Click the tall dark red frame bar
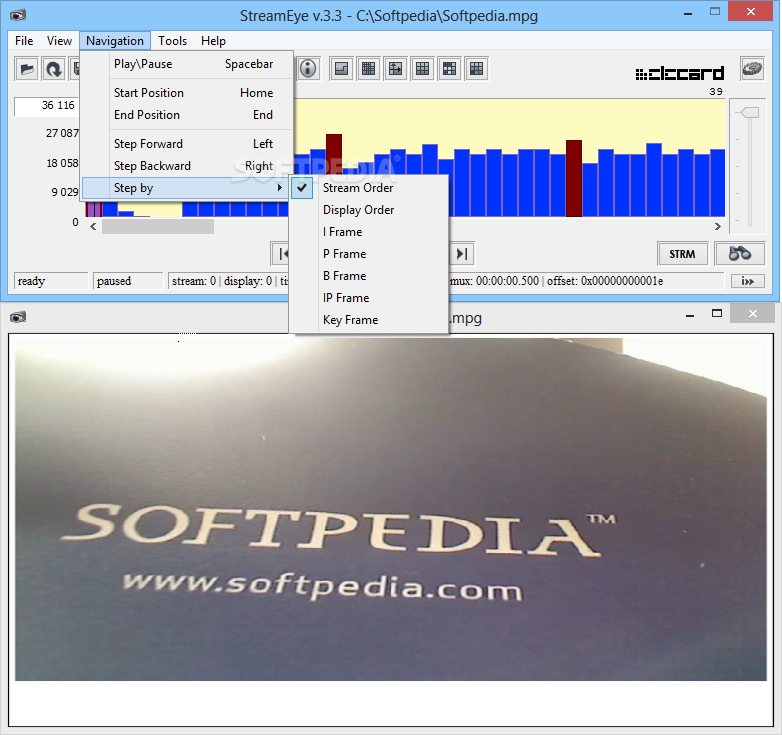Image resolution: width=782 pixels, height=735 pixels. point(334,154)
